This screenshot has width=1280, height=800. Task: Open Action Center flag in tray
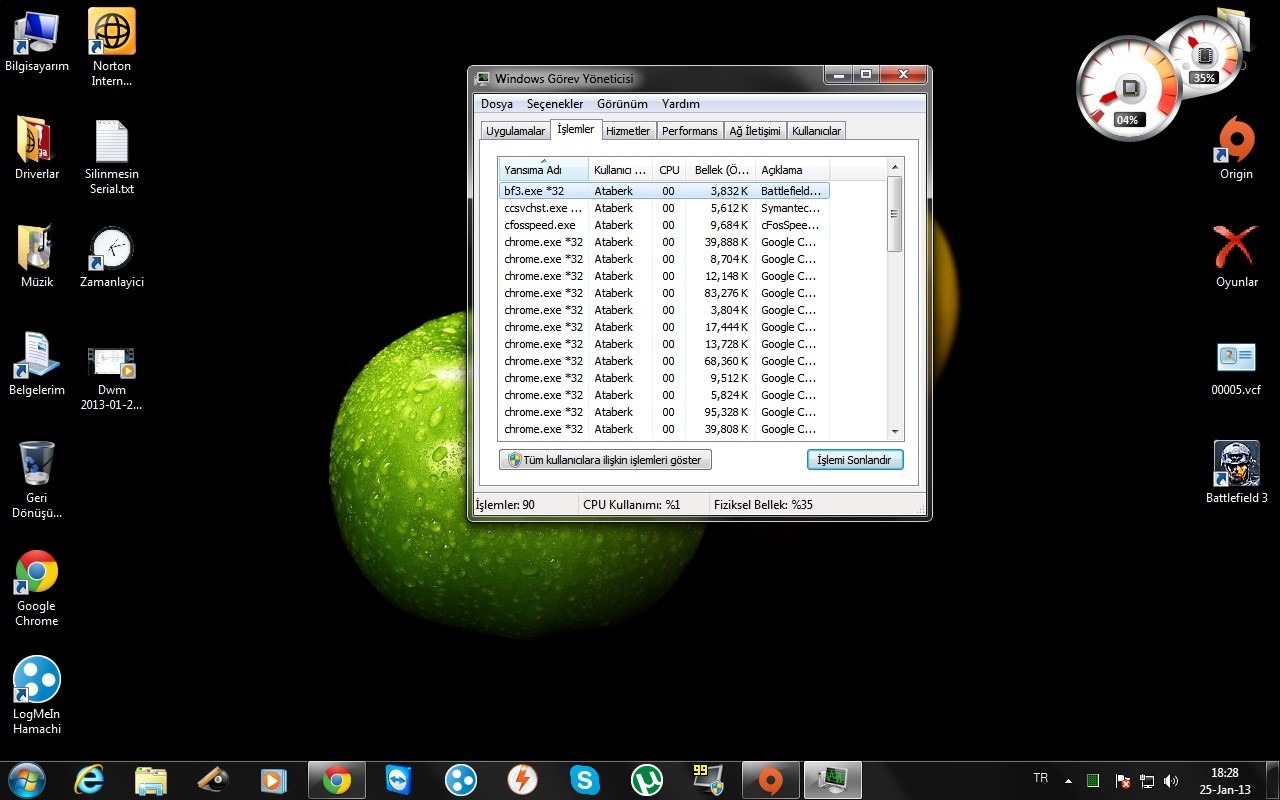[1123, 781]
